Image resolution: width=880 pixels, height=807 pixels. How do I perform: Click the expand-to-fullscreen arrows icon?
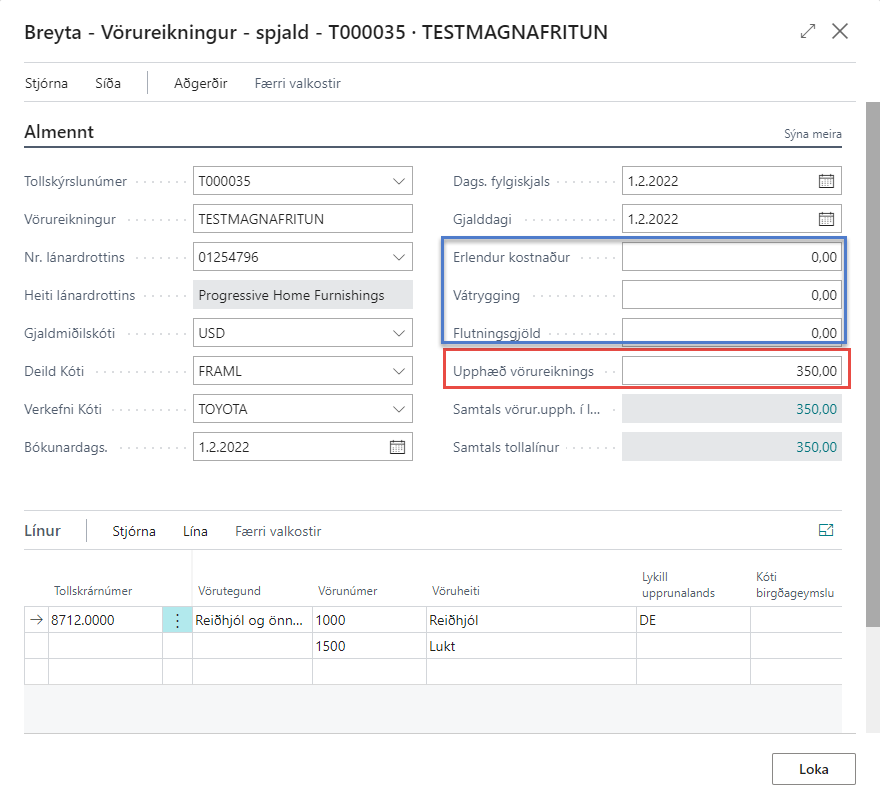point(808,31)
